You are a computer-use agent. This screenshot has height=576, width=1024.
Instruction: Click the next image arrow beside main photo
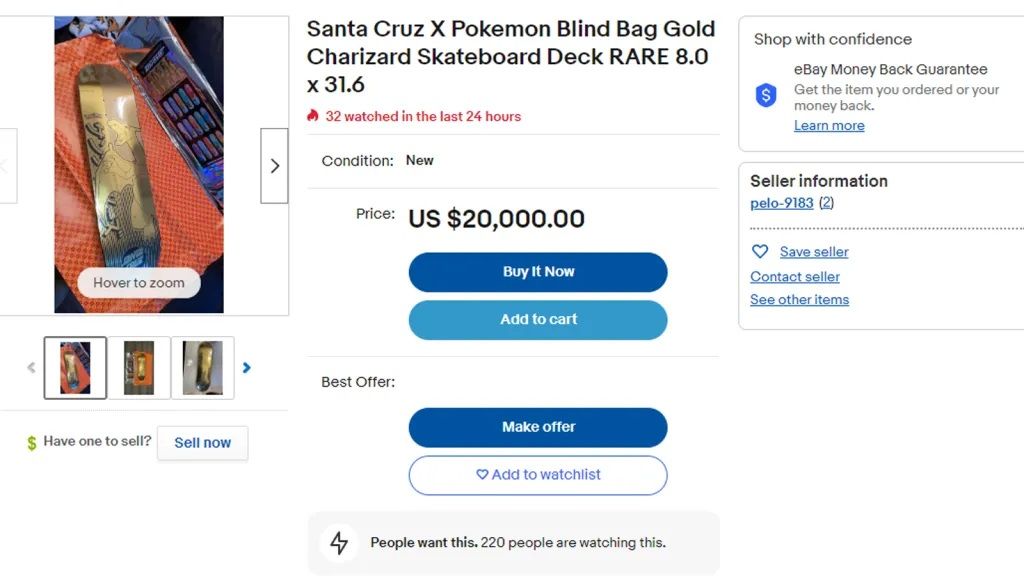274,166
